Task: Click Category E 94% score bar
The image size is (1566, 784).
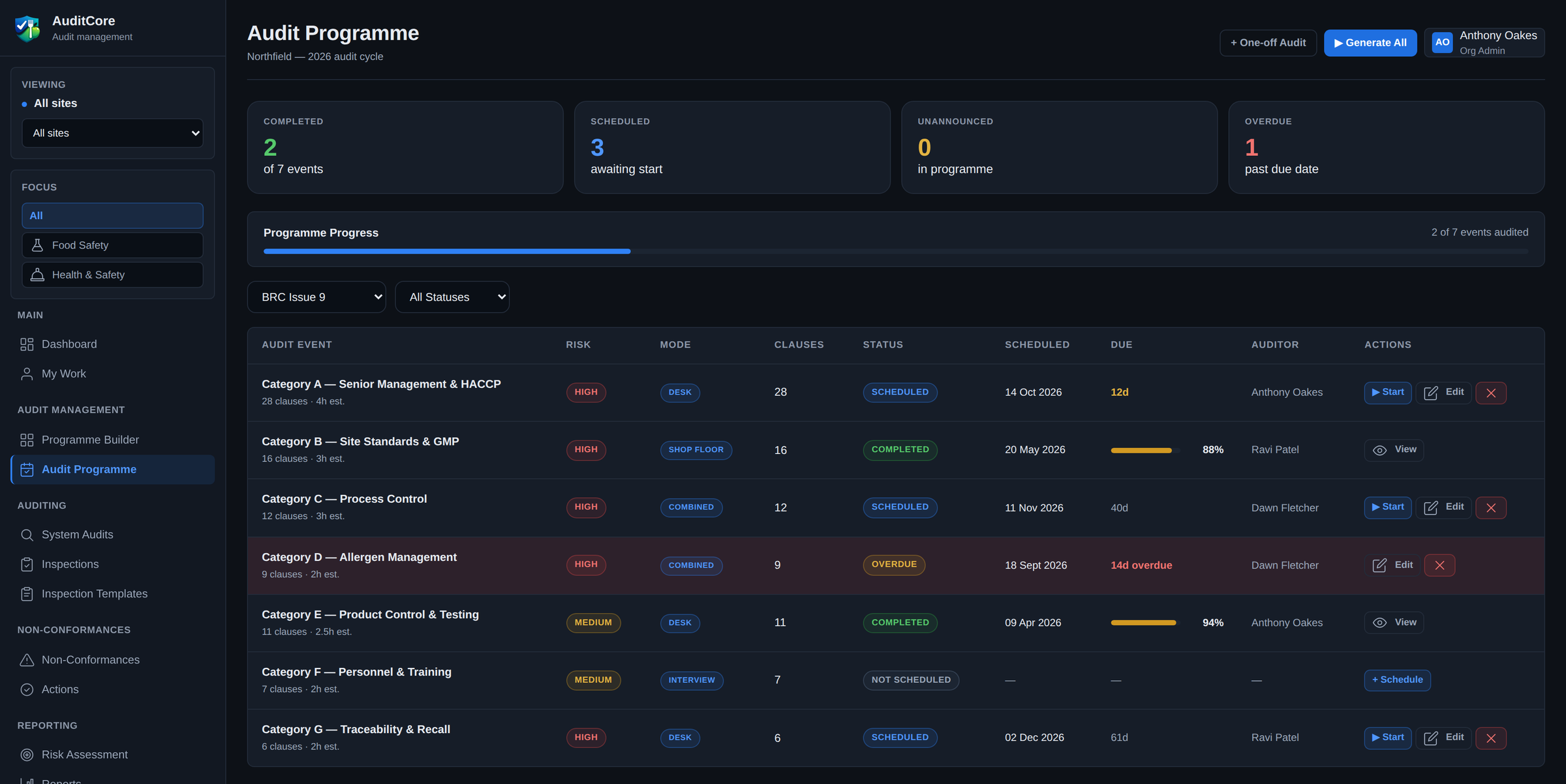Action: pyautogui.click(x=1145, y=623)
